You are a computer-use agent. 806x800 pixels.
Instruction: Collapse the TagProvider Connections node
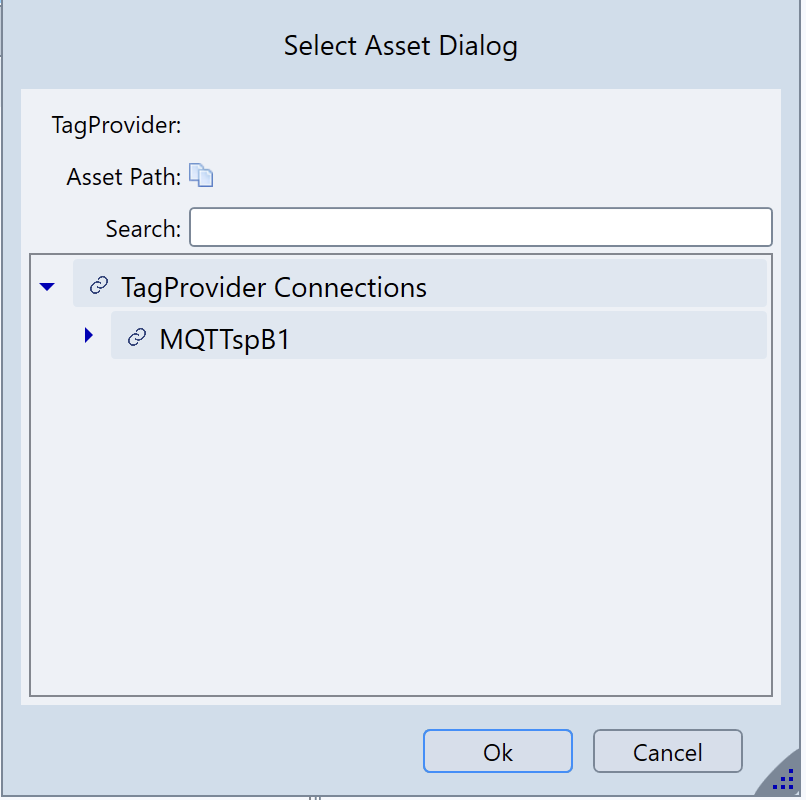(46, 287)
